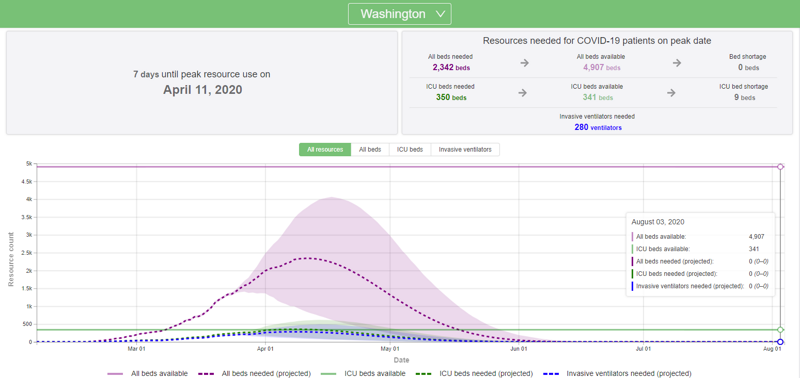Switch to the Invasive ventilators tab
Viewport: 800px width, 378px height.
pyautogui.click(x=465, y=149)
